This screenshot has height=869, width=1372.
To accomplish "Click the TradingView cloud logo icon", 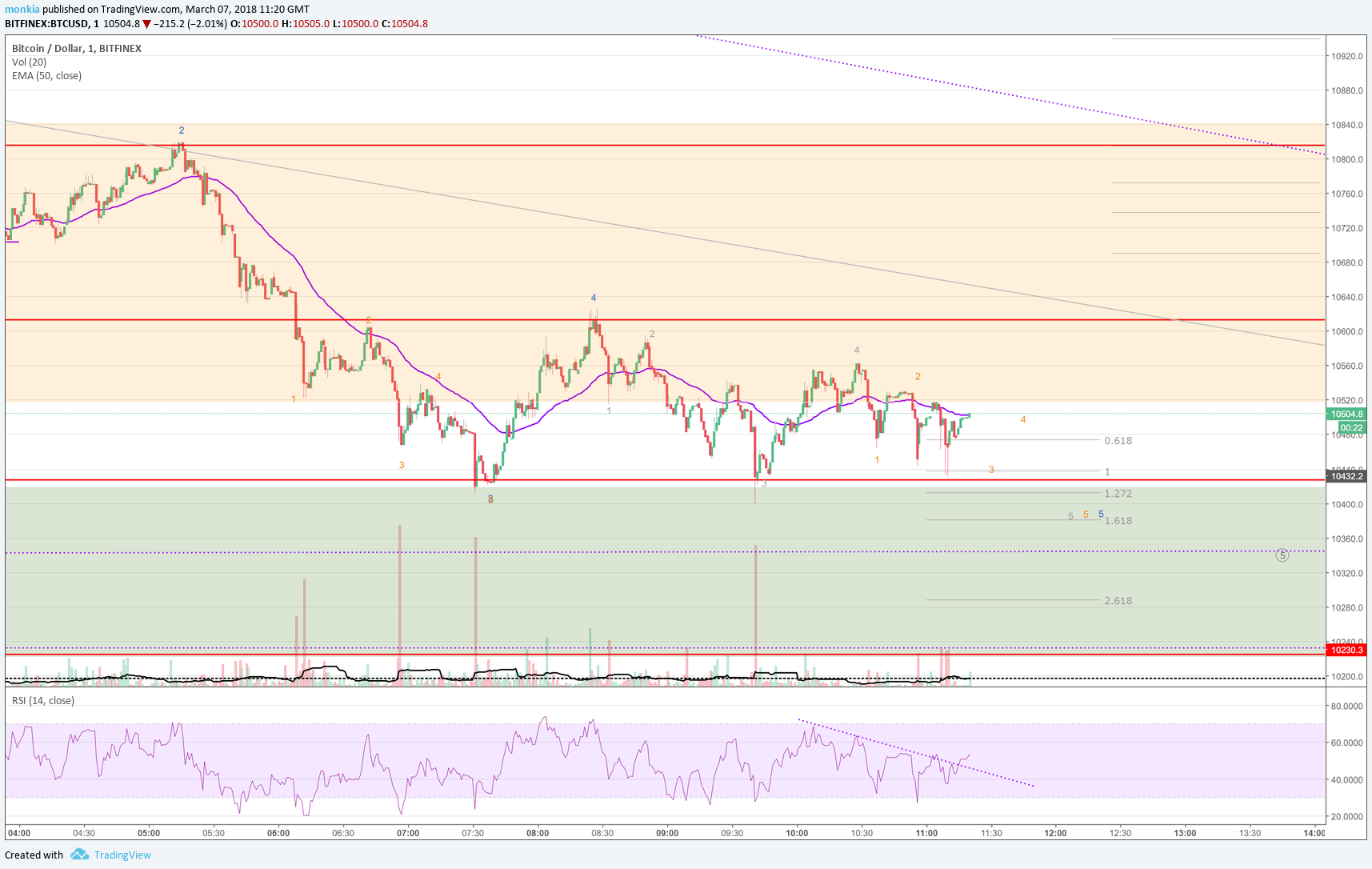I will [x=79, y=855].
